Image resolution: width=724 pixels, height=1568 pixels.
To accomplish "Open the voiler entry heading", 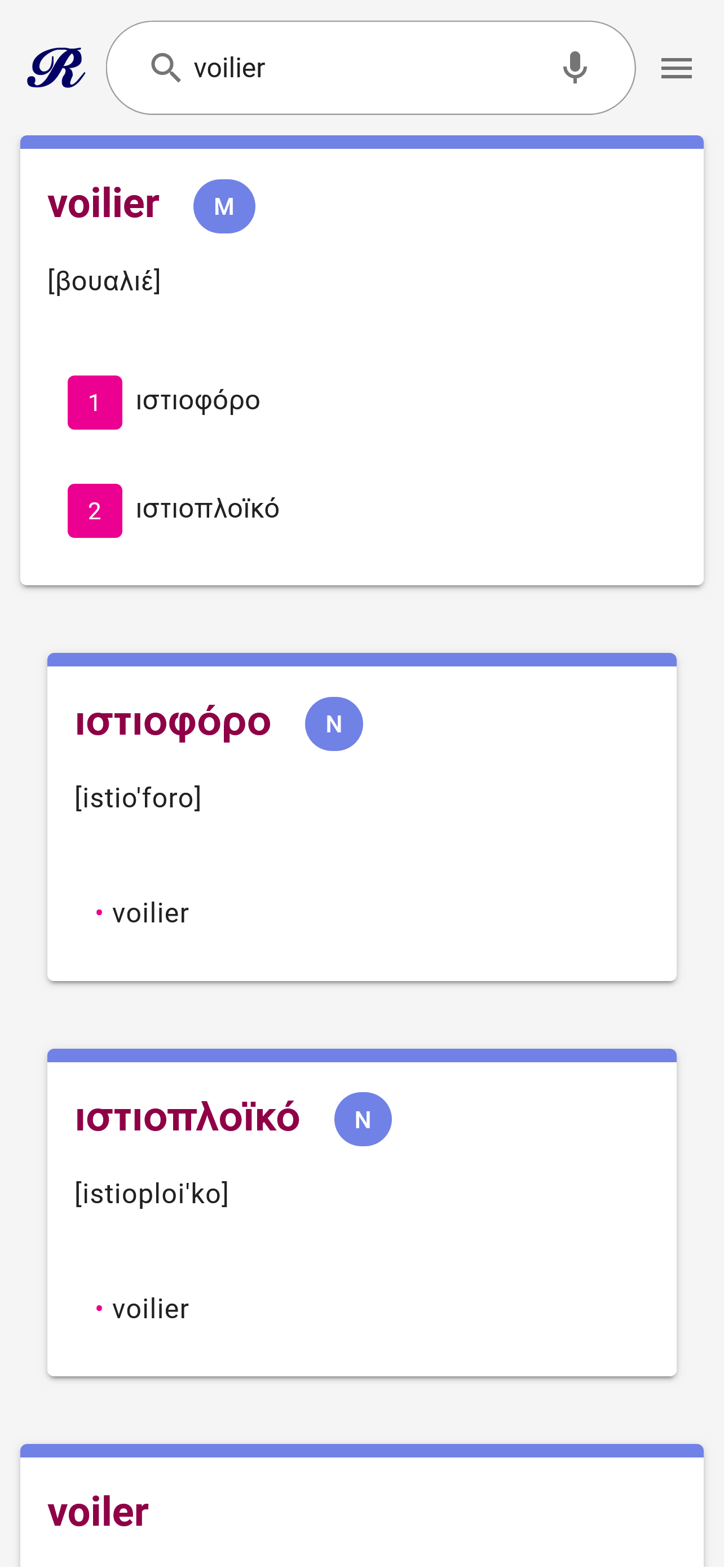I will pyautogui.click(x=98, y=1512).
